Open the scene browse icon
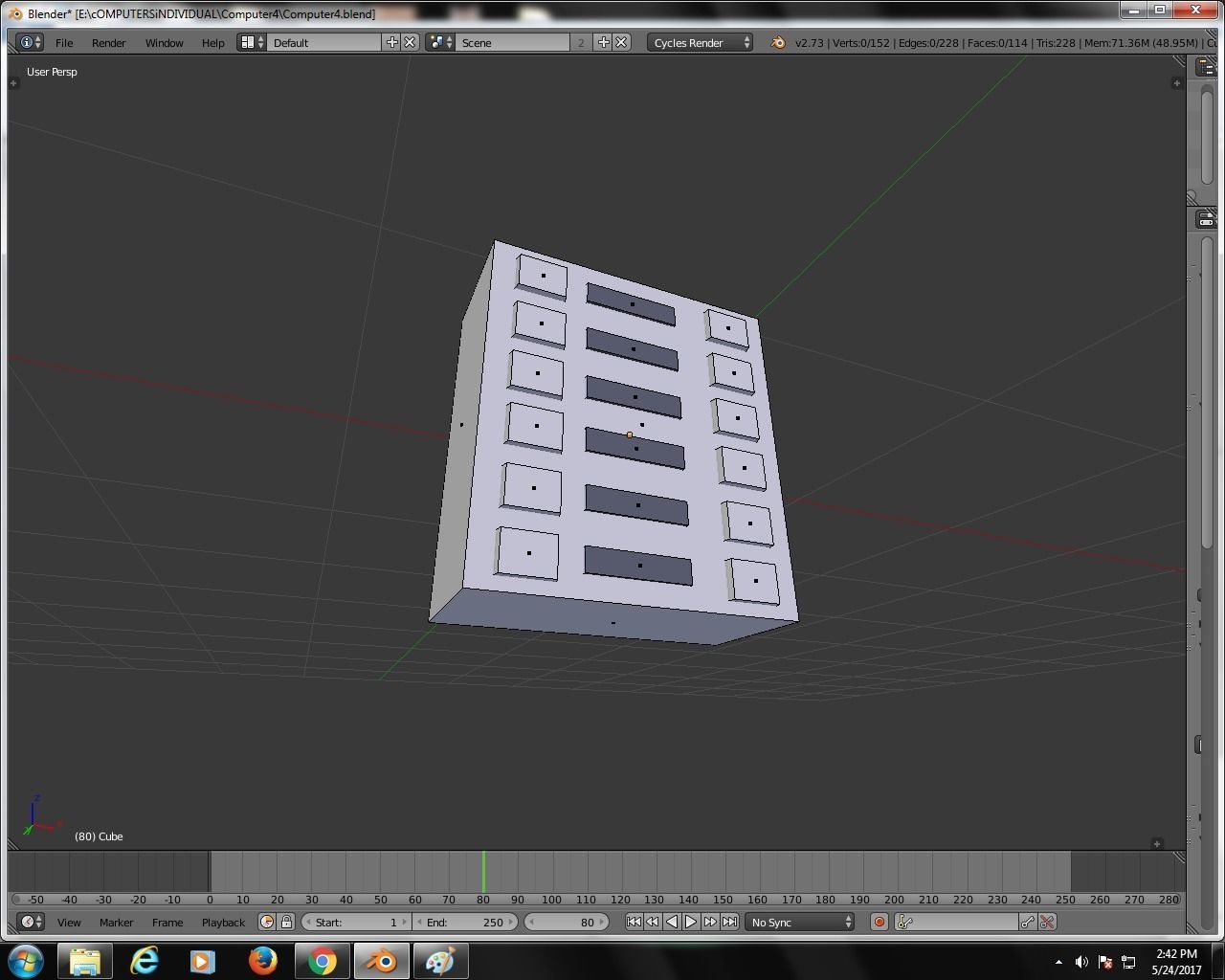 coord(440,42)
